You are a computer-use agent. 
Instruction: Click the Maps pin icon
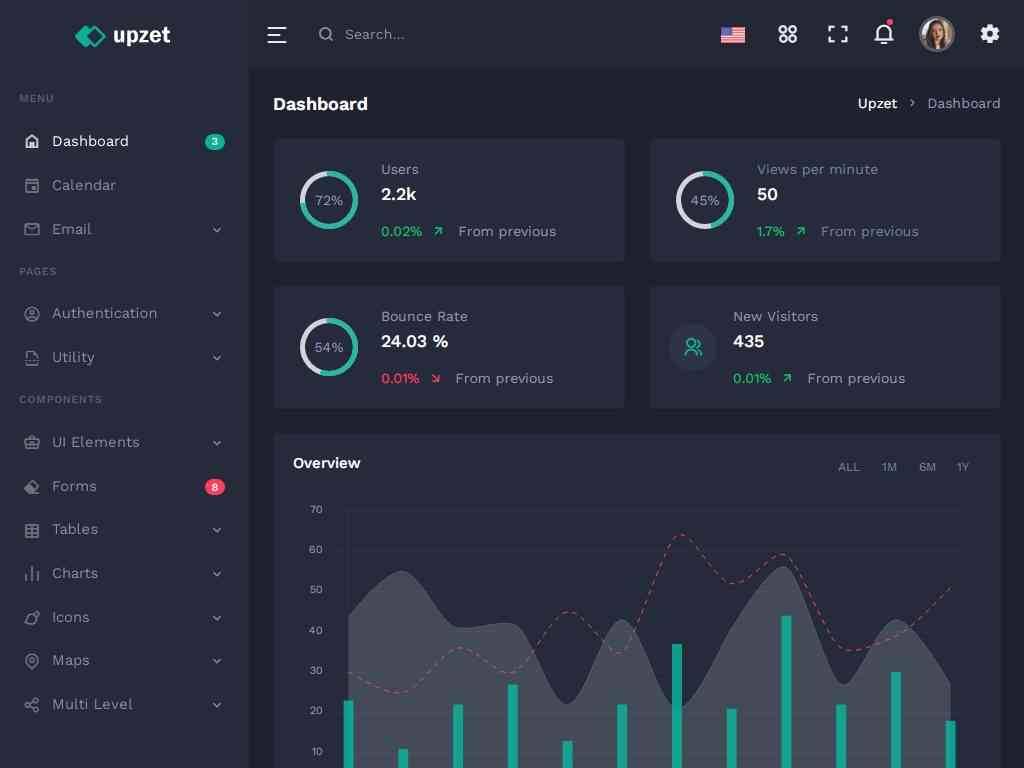click(32, 661)
